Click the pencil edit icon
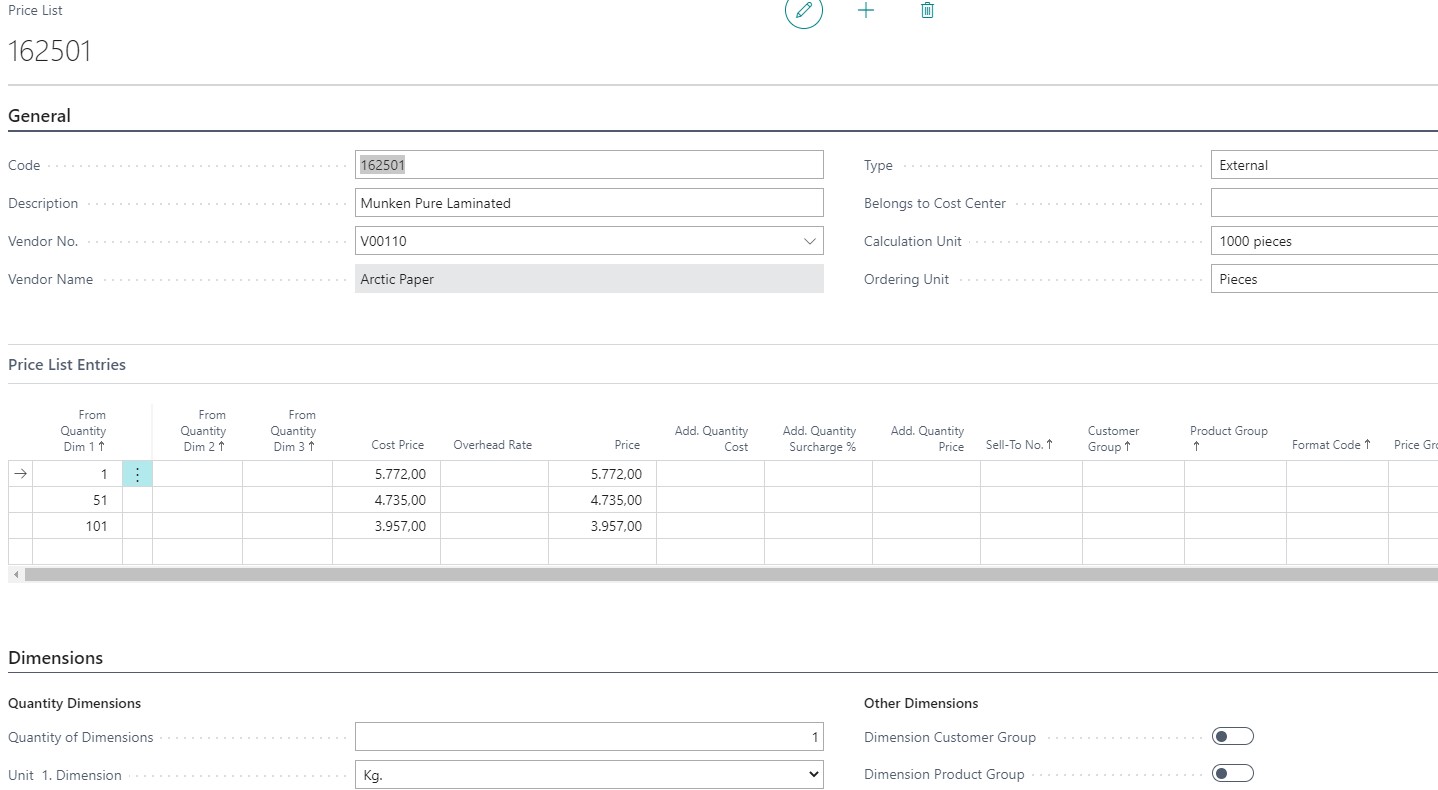The width and height of the screenshot is (1438, 790). click(803, 10)
